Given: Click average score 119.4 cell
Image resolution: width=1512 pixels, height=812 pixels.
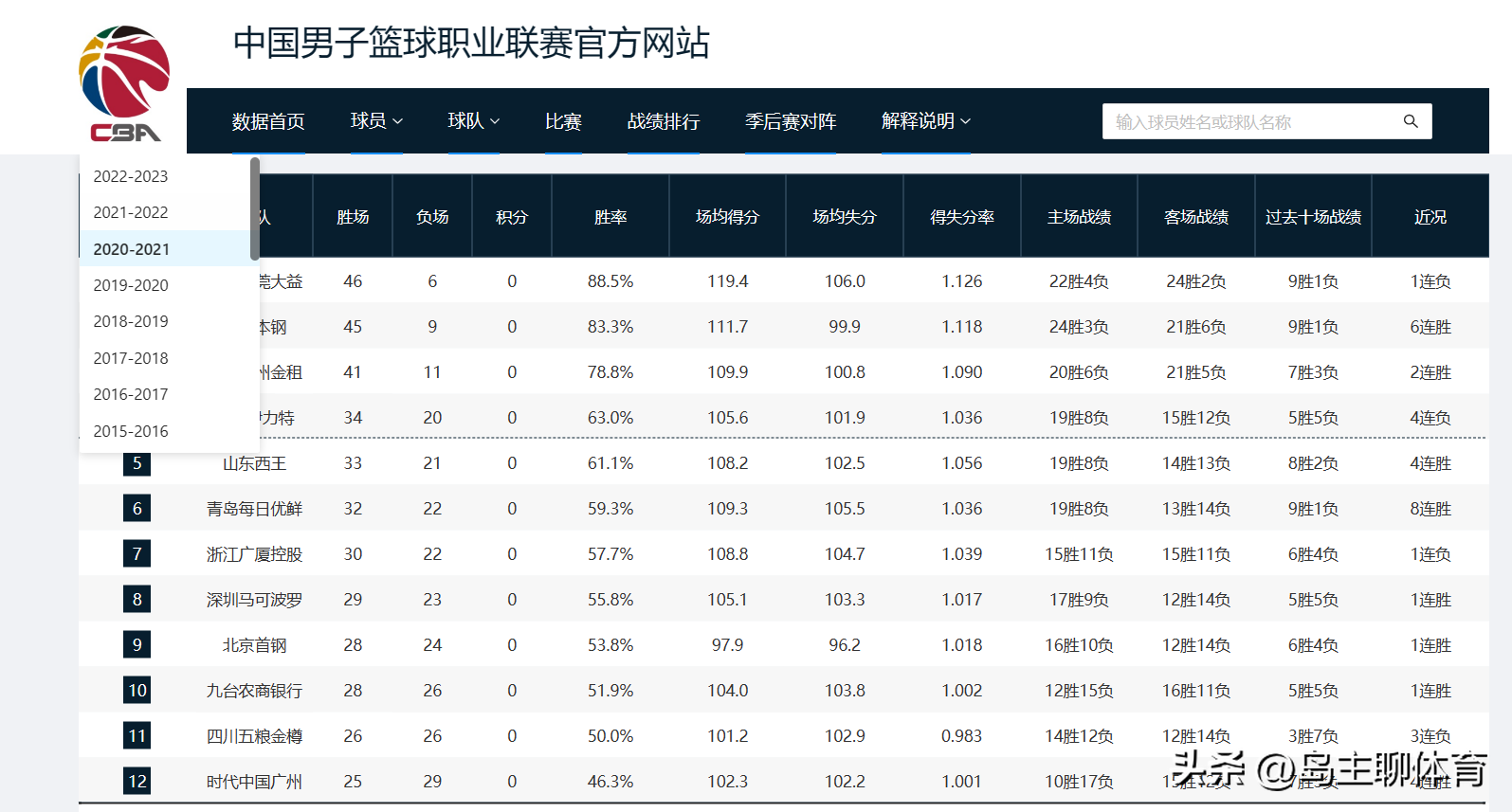Looking at the screenshot, I should pyautogui.click(x=728, y=281).
